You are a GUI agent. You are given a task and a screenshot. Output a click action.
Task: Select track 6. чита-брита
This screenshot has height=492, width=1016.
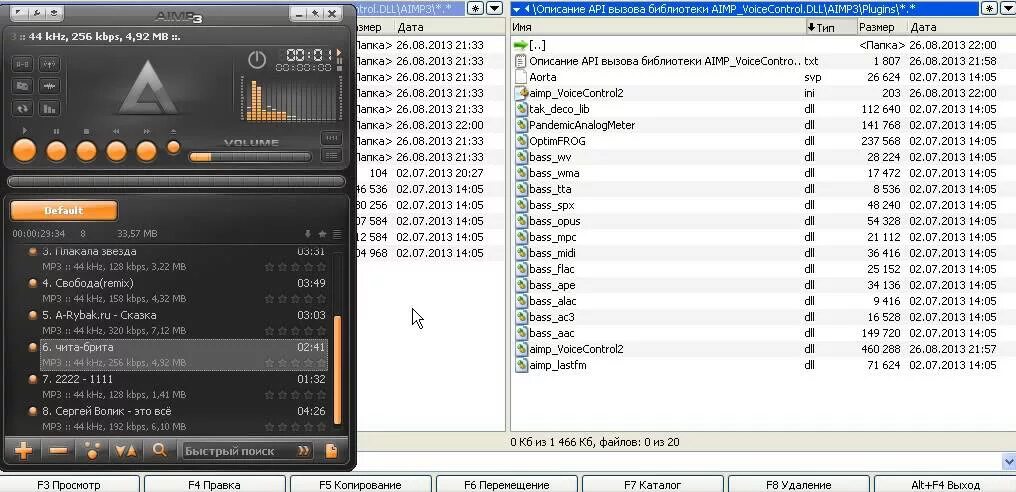184,355
